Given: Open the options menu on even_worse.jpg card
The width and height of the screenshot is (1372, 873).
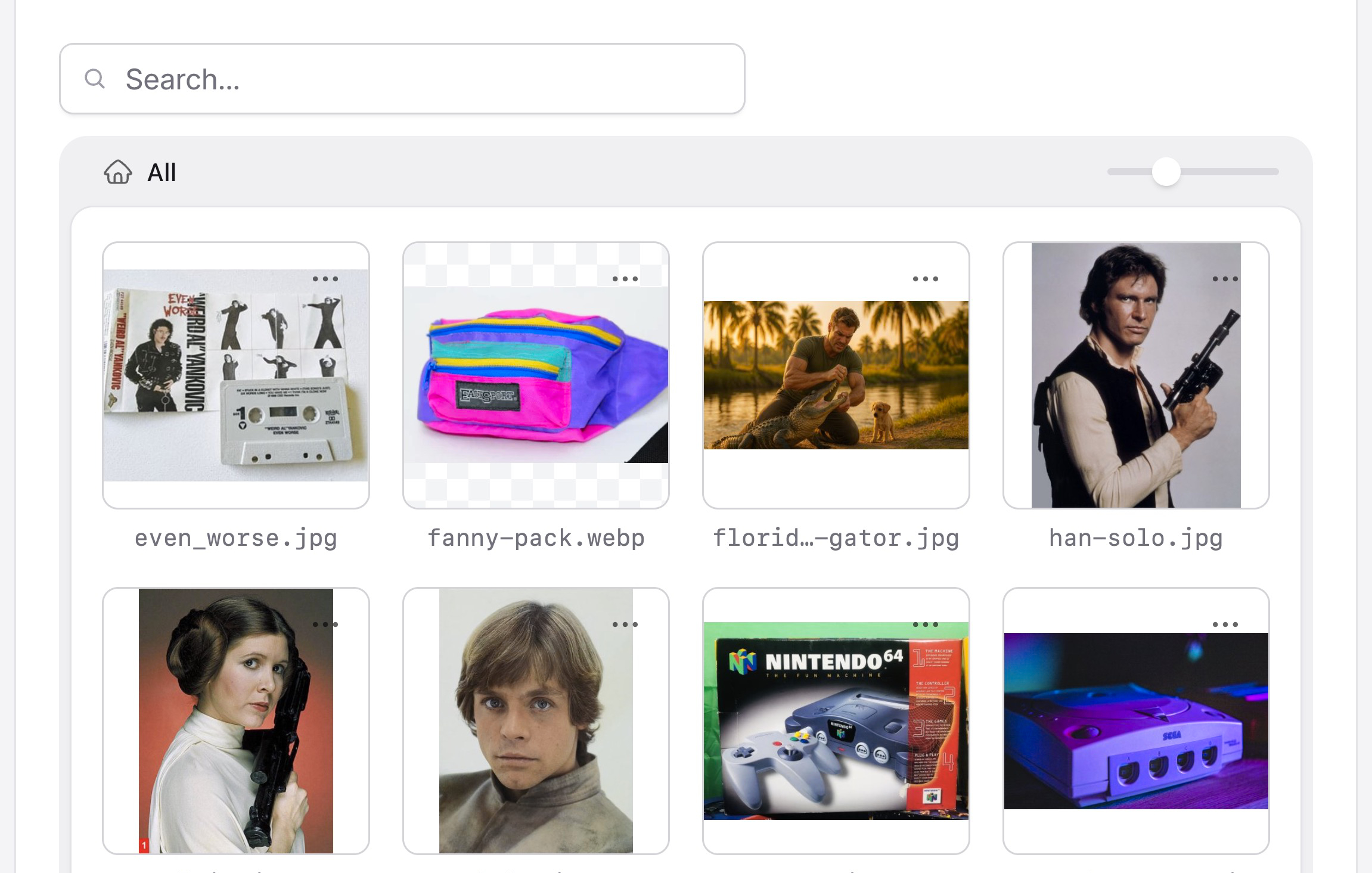Looking at the screenshot, I should coord(327,278).
